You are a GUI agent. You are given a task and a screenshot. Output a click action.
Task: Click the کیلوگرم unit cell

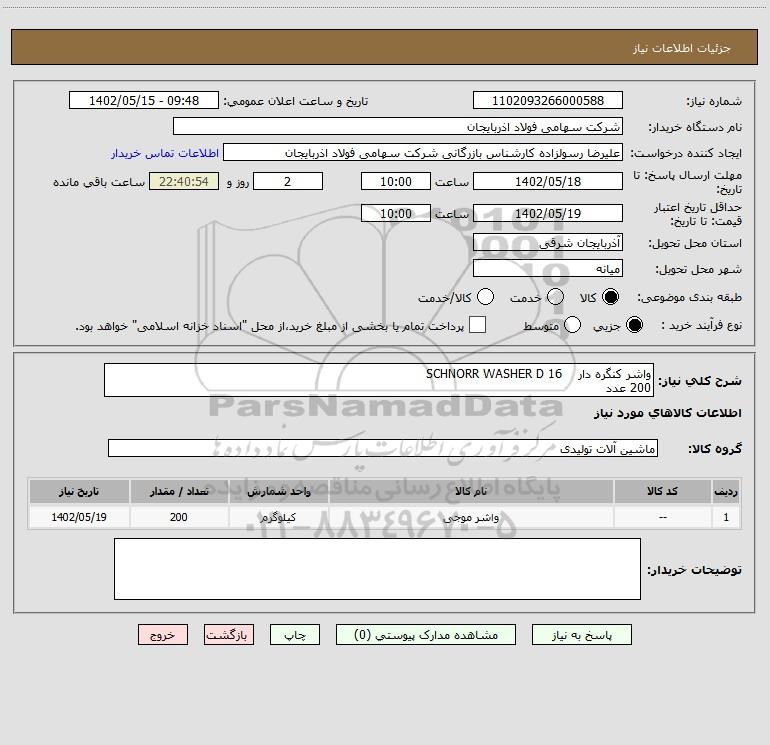(x=278, y=517)
